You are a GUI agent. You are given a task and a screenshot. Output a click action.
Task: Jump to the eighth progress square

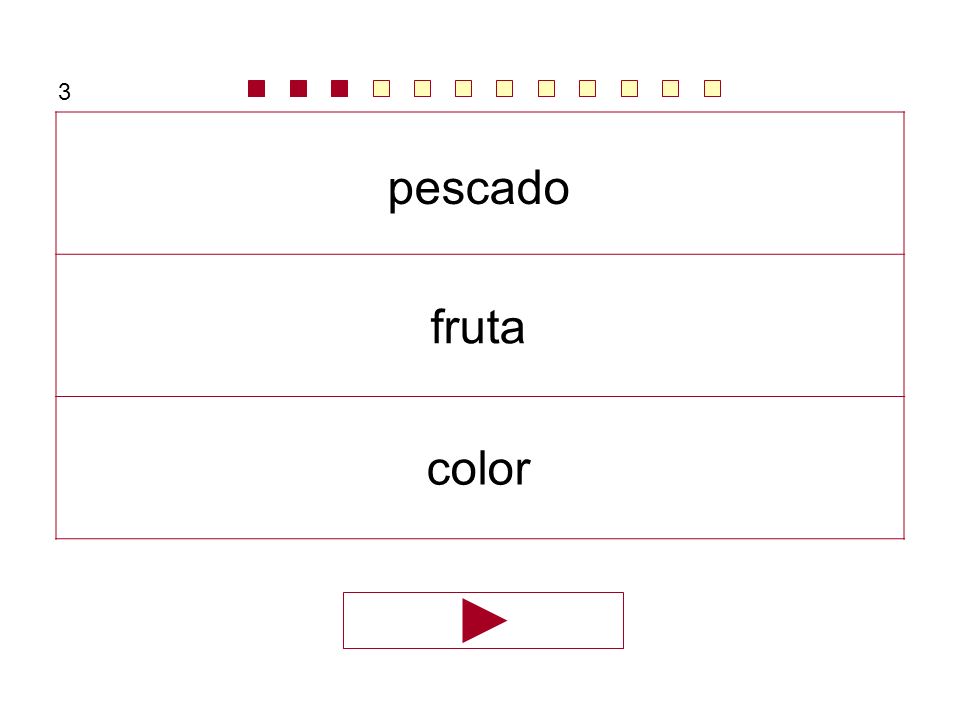point(546,89)
